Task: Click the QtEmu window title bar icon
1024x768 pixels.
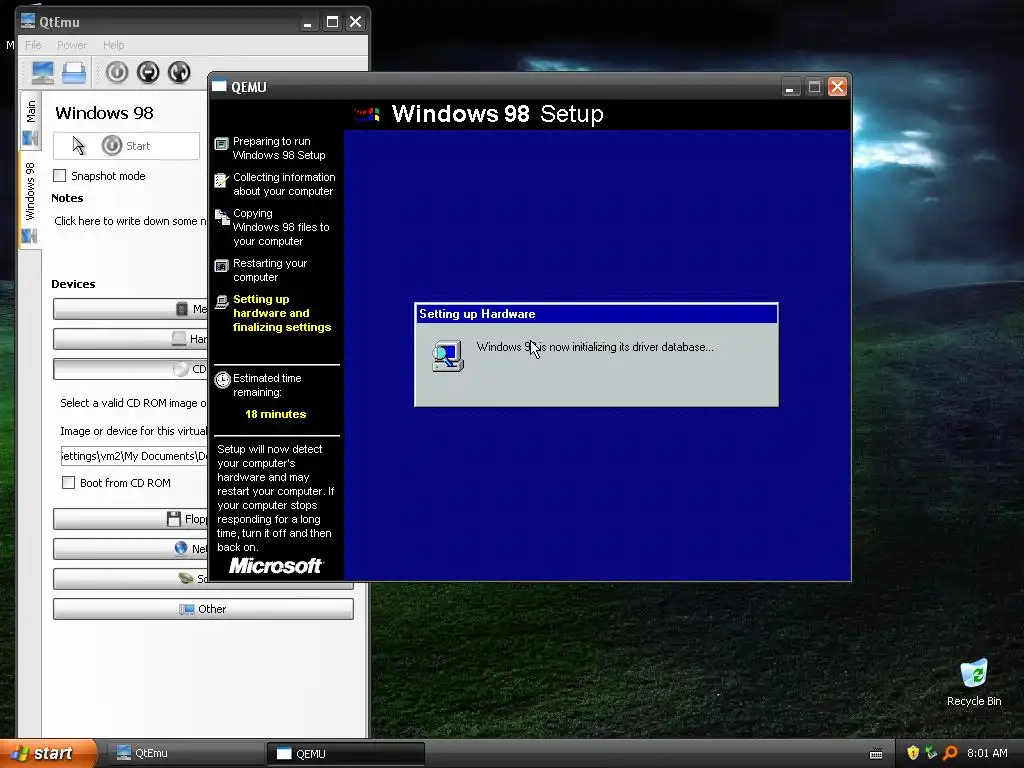Action: pos(27,21)
